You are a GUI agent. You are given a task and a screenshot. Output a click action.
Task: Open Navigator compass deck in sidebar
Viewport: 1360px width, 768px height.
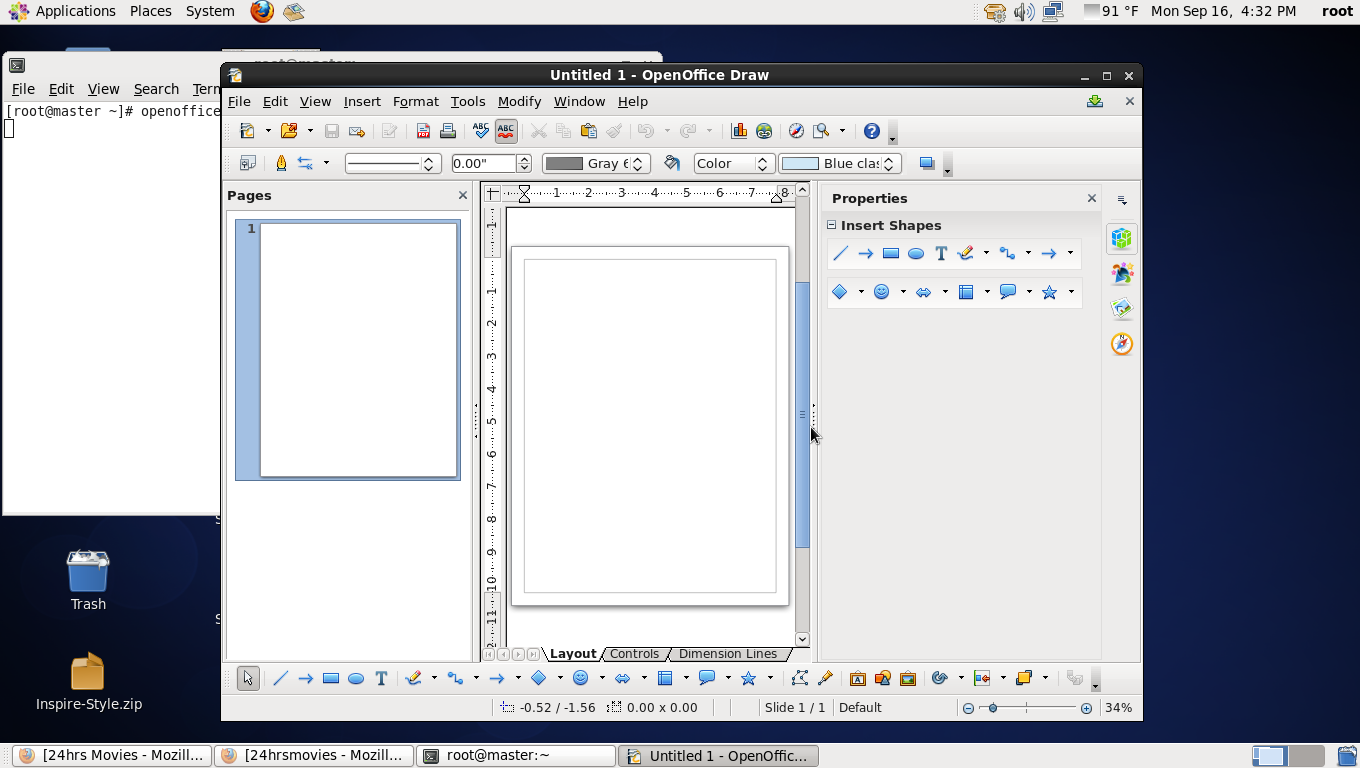tap(1122, 344)
